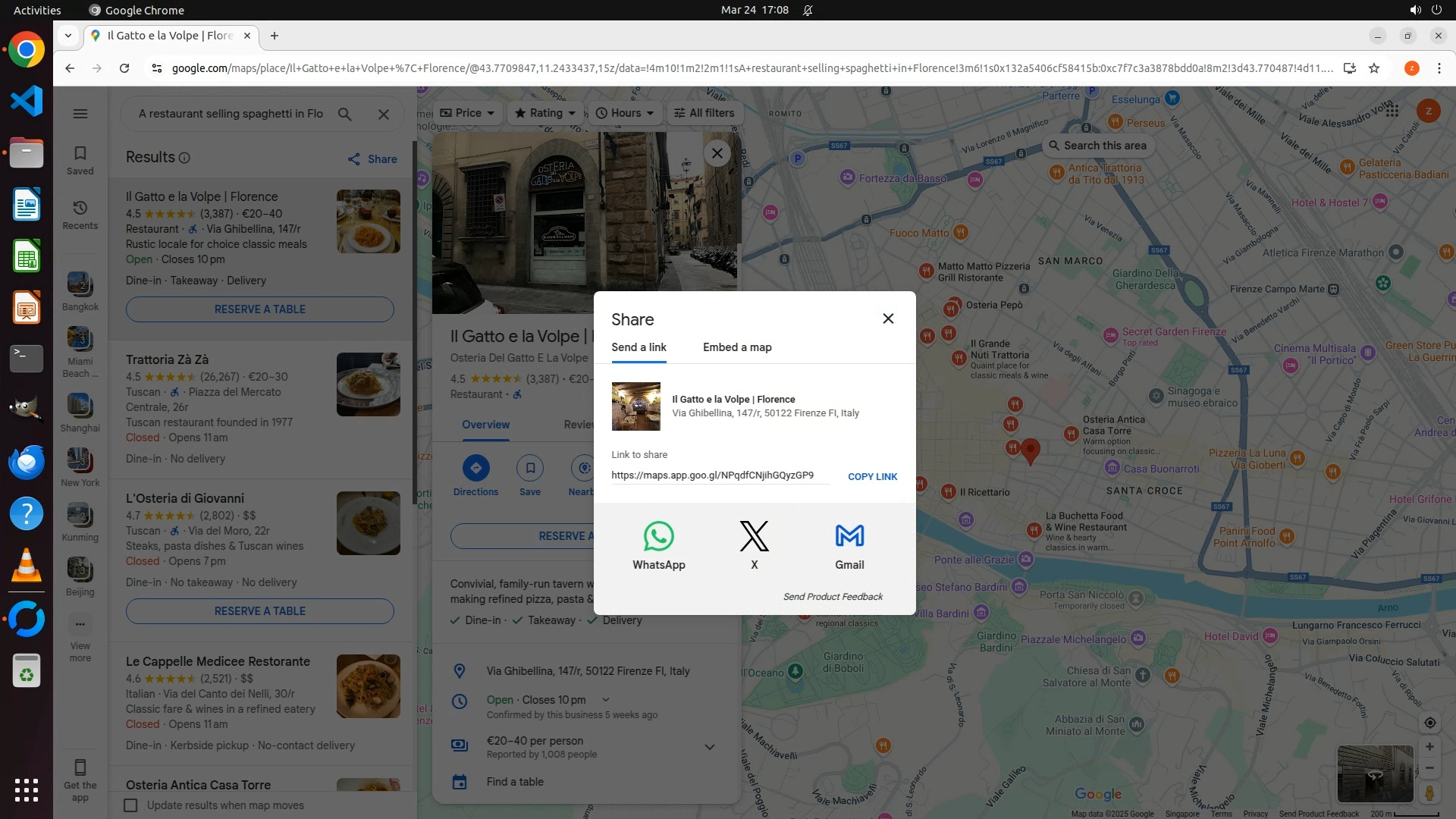Open the Saved places sidebar icon
The height and width of the screenshot is (819, 1456).
click(x=80, y=159)
